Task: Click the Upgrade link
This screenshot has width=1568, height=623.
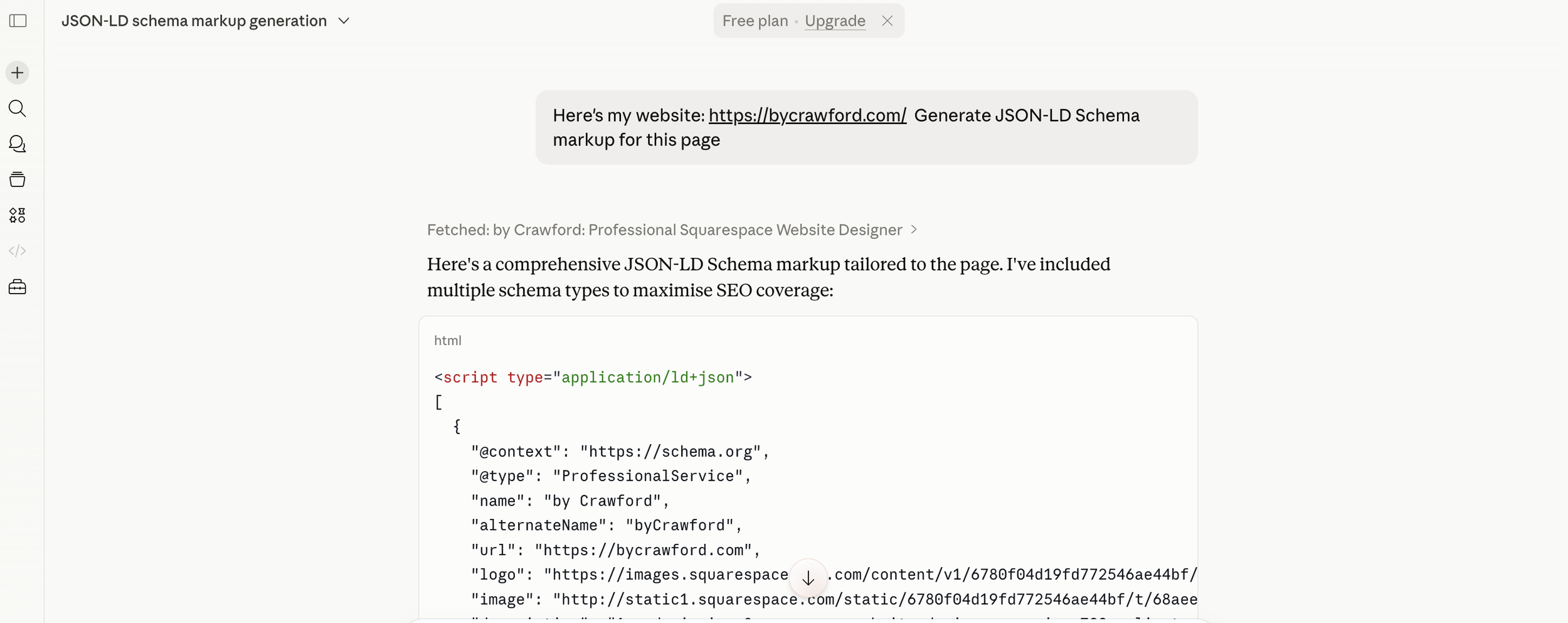Action: coord(835,21)
